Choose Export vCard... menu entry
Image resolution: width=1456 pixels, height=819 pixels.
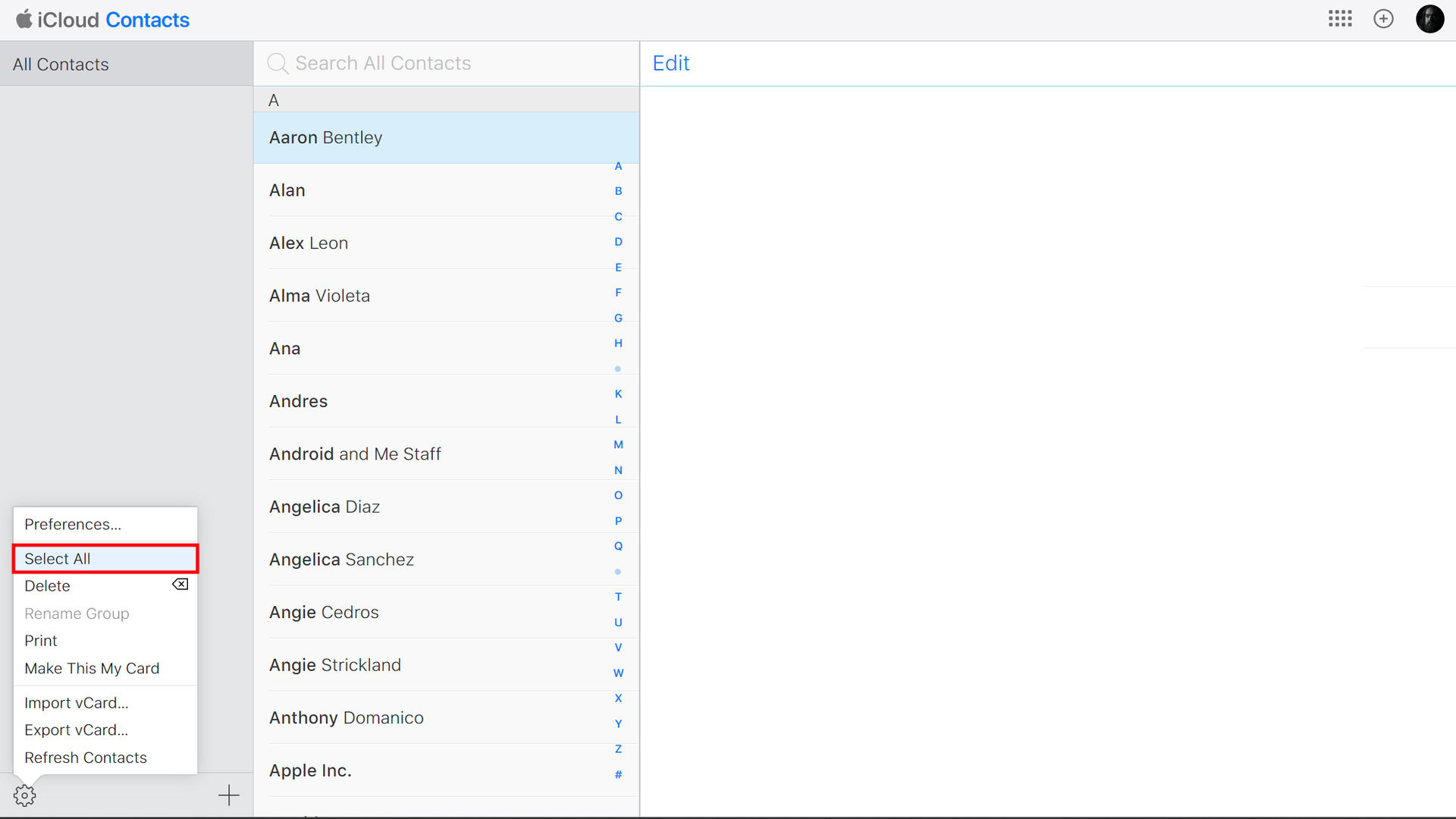coord(76,730)
